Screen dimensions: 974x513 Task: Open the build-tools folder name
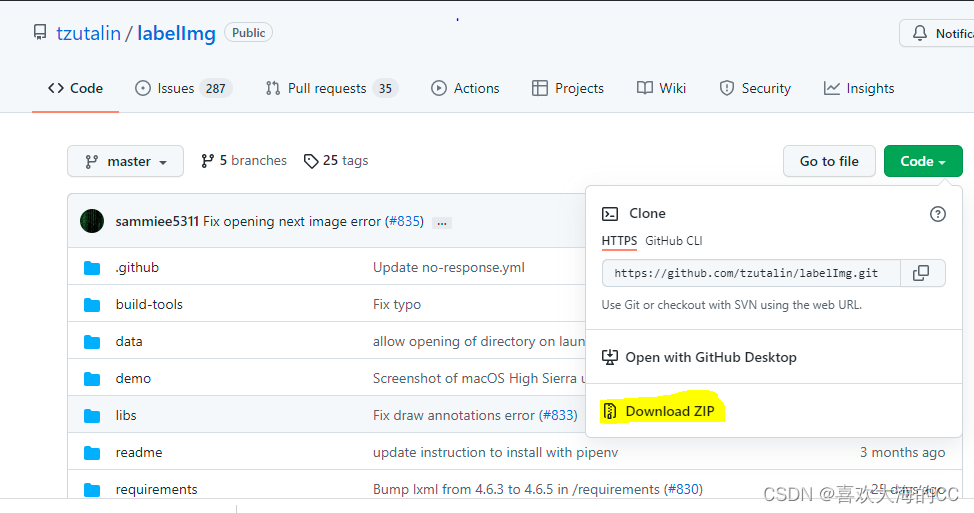(149, 304)
